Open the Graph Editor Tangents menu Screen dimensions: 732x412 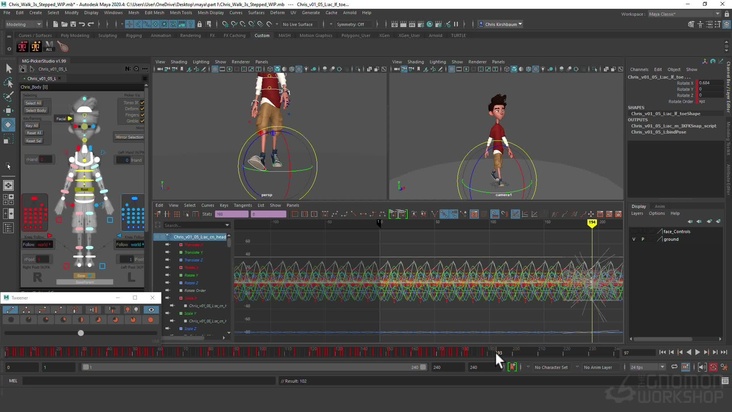[x=243, y=205]
